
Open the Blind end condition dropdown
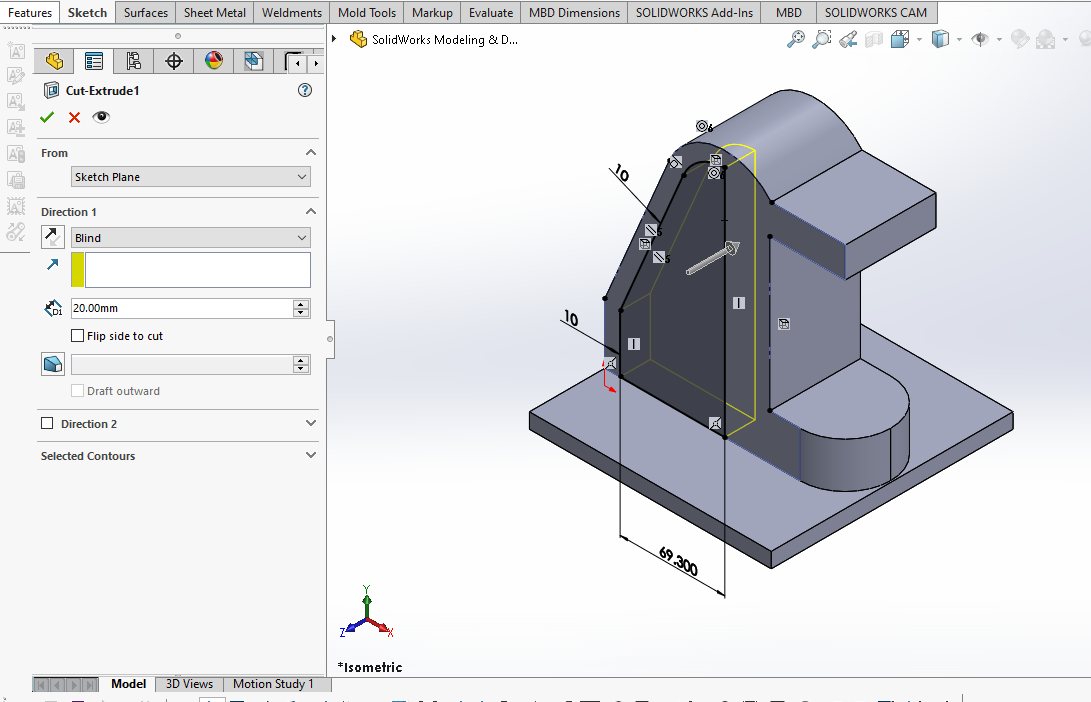tap(191, 238)
